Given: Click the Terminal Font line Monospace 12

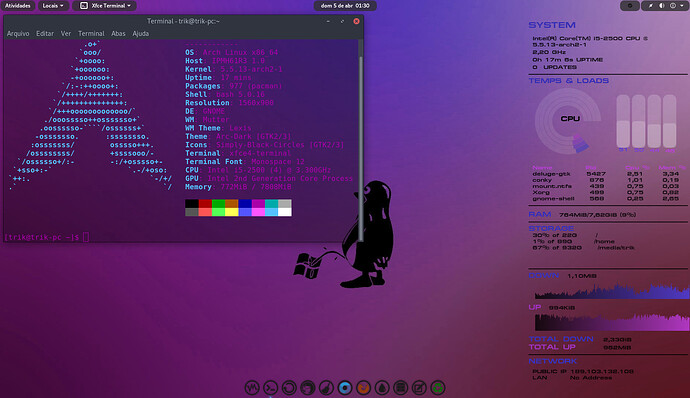Looking at the screenshot, I should click(x=245, y=162).
